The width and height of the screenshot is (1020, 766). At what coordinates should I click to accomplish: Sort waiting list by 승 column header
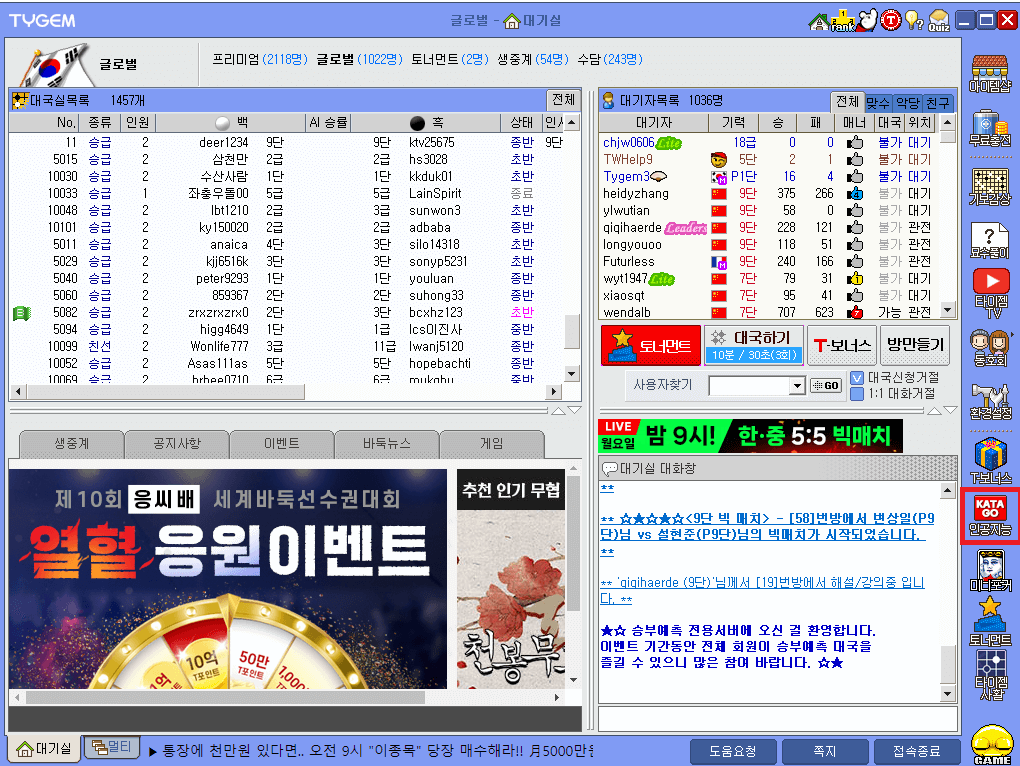(x=778, y=122)
